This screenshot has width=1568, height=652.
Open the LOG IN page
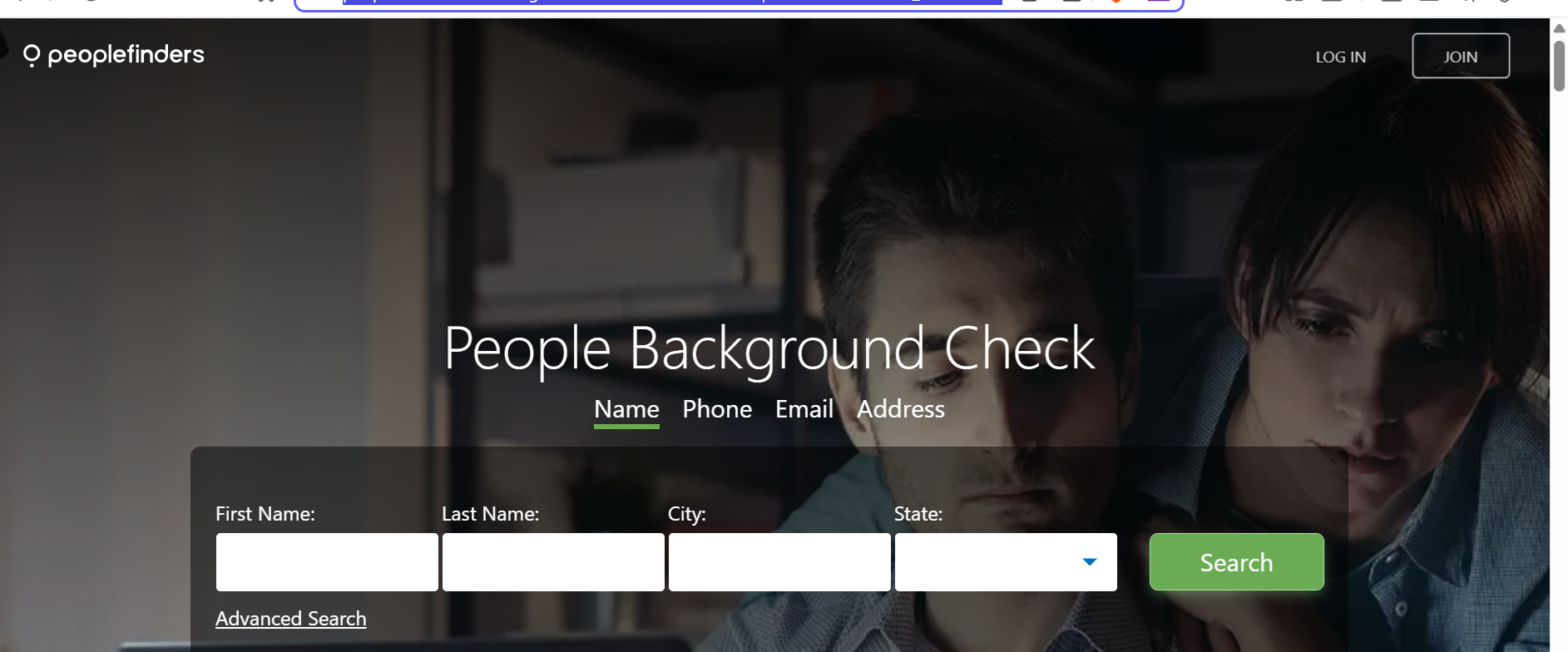[x=1340, y=57]
